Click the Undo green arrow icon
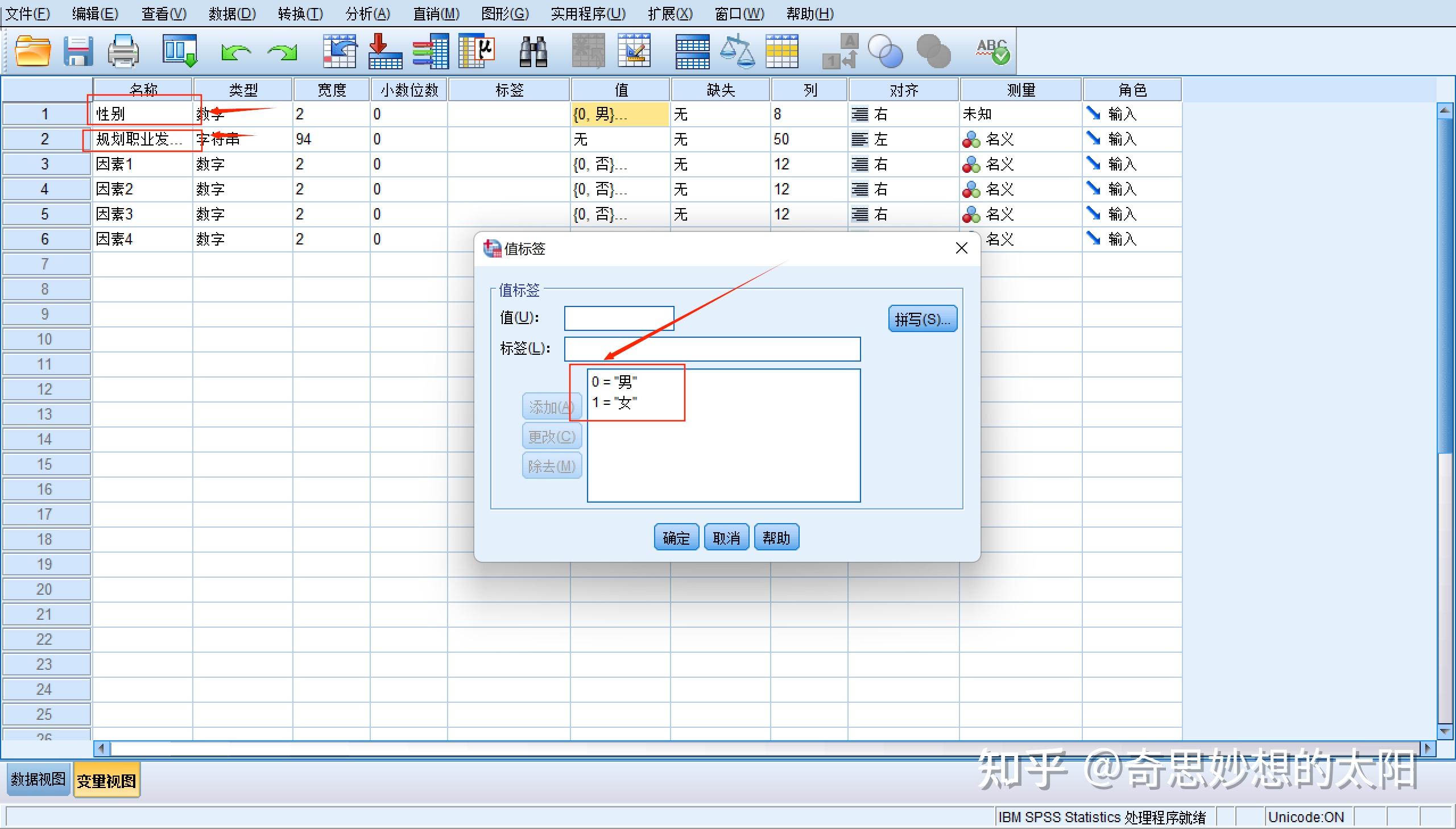Viewport: 1456px width, 829px height. point(235,52)
